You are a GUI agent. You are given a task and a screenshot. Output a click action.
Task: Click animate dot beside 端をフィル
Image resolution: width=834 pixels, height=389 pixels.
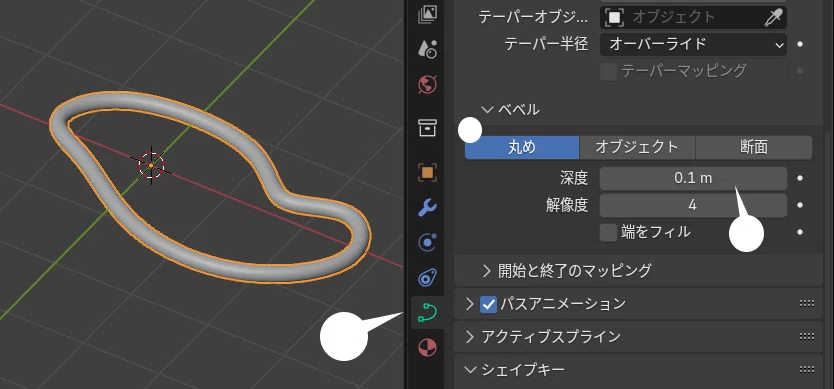coord(800,232)
